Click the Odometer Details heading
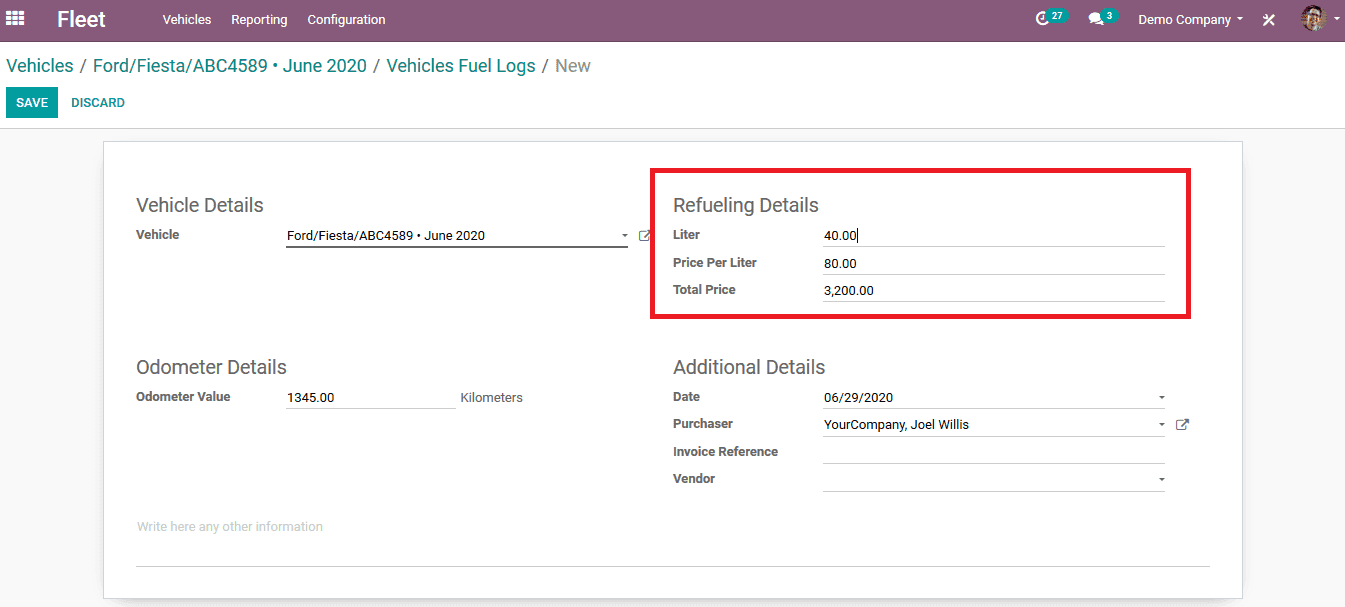Screen dimensions: 1345x607 [x=211, y=367]
